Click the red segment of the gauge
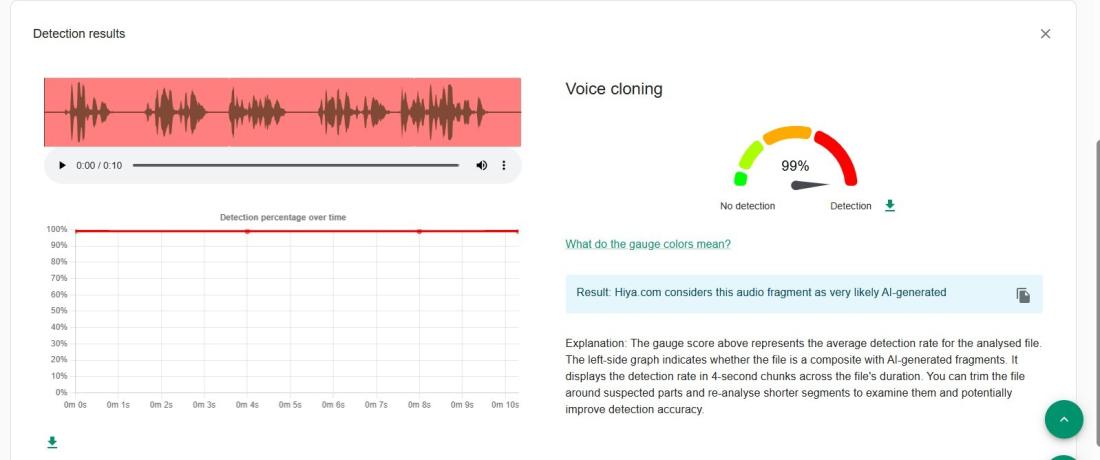This screenshot has height=460, width=1100. [x=842, y=155]
